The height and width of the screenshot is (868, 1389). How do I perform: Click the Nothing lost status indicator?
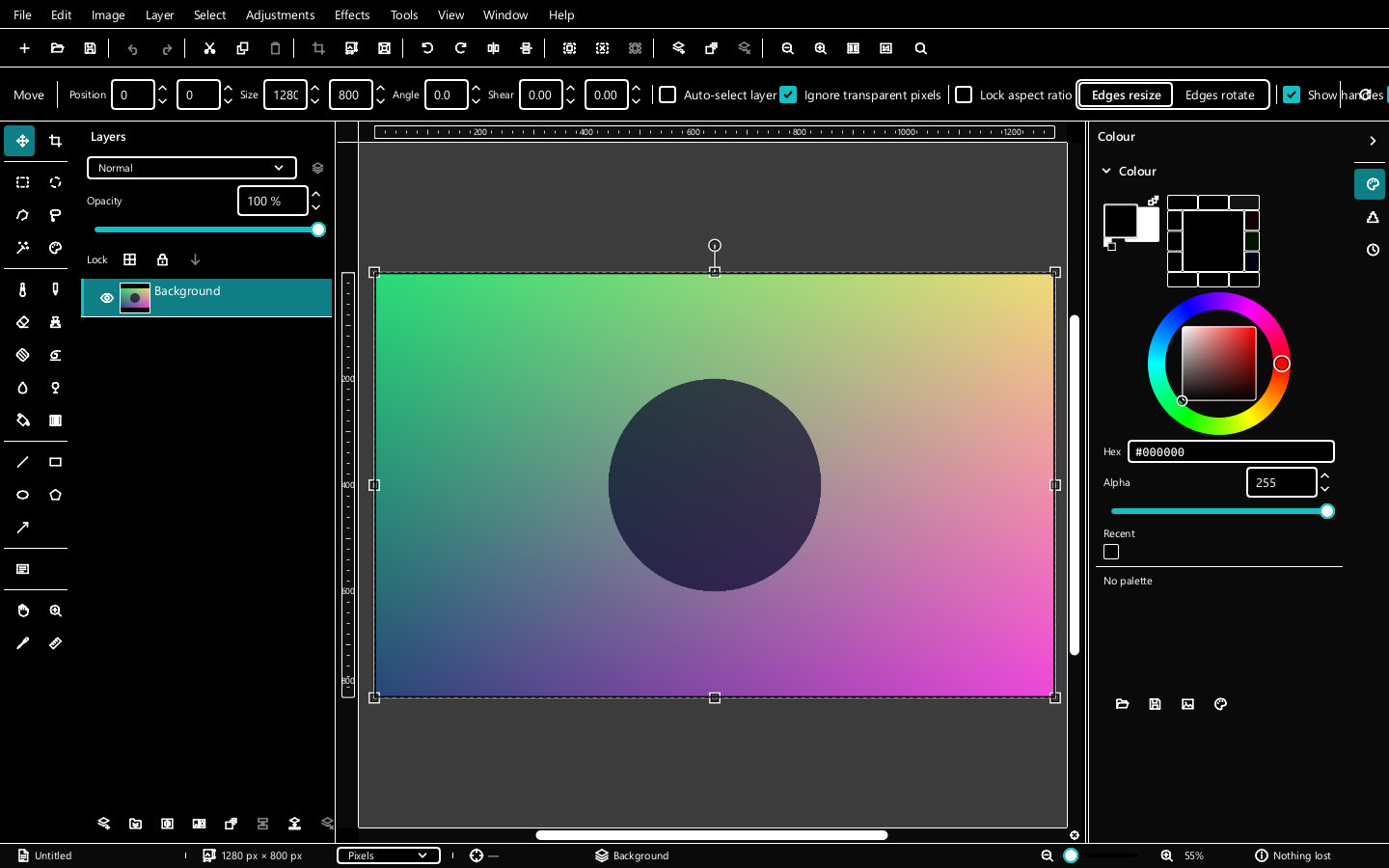(1293, 855)
